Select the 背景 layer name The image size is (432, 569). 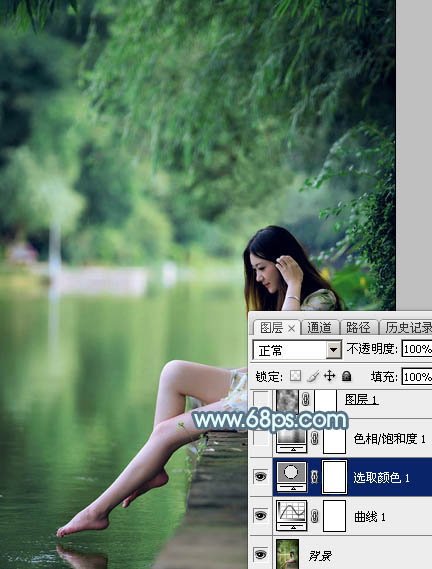click(320, 555)
